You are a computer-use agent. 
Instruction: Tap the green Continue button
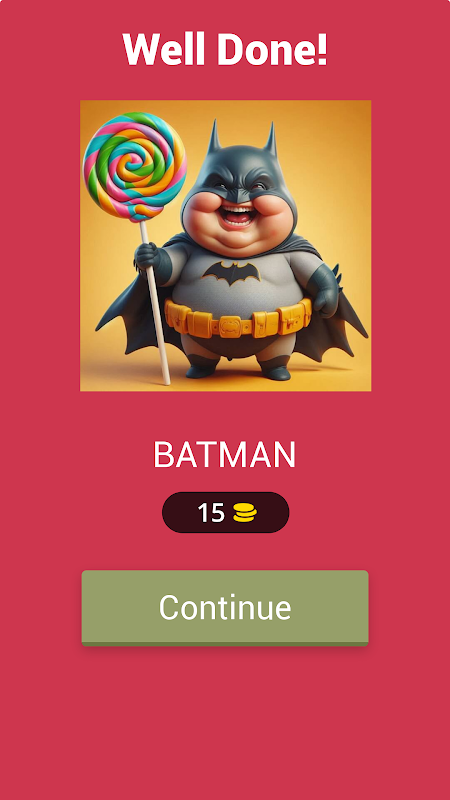(x=225, y=608)
